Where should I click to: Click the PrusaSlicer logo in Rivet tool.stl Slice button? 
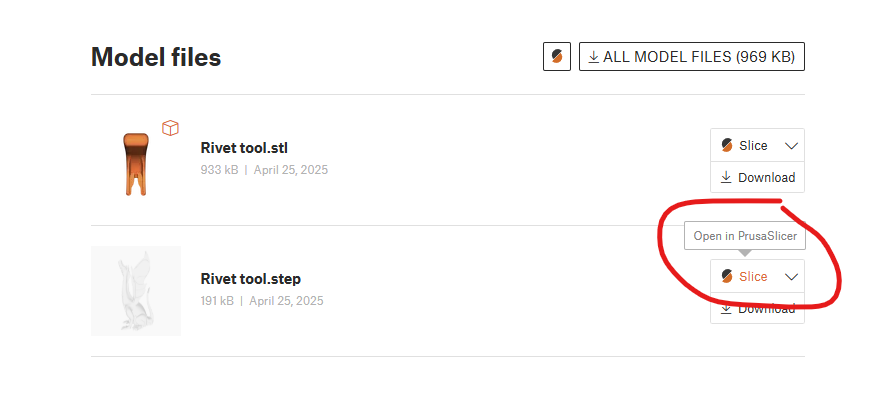coord(727,145)
